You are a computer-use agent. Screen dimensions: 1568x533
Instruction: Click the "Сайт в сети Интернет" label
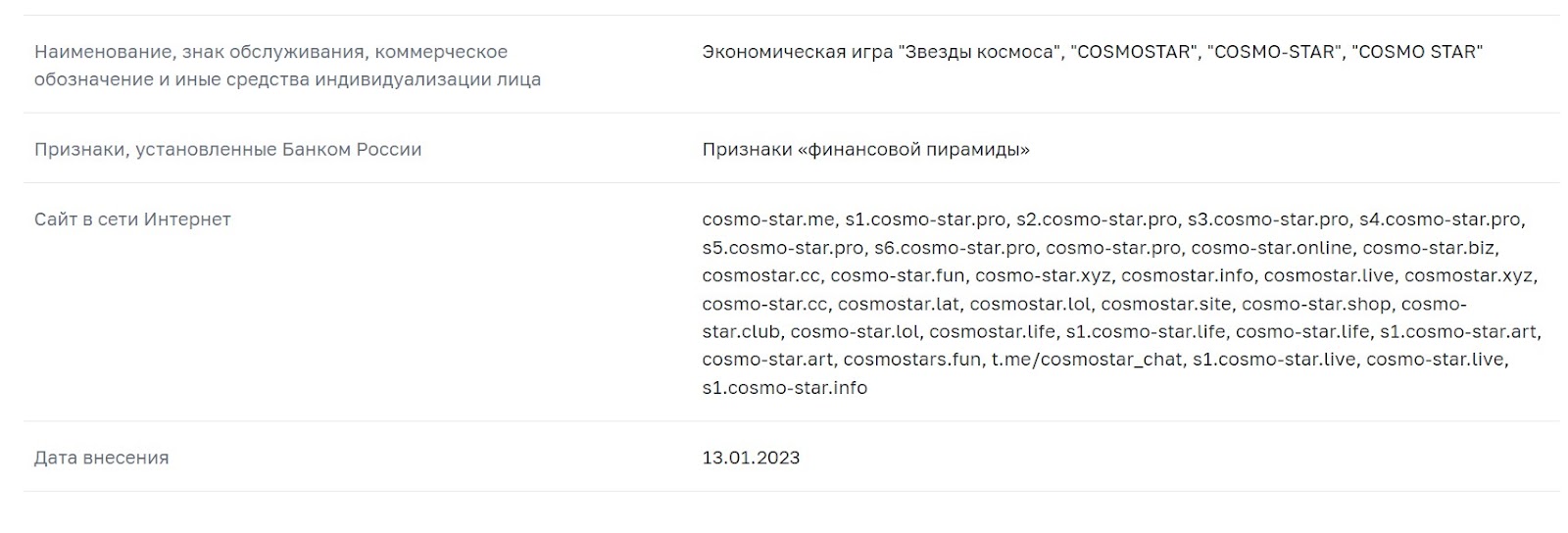(132, 219)
